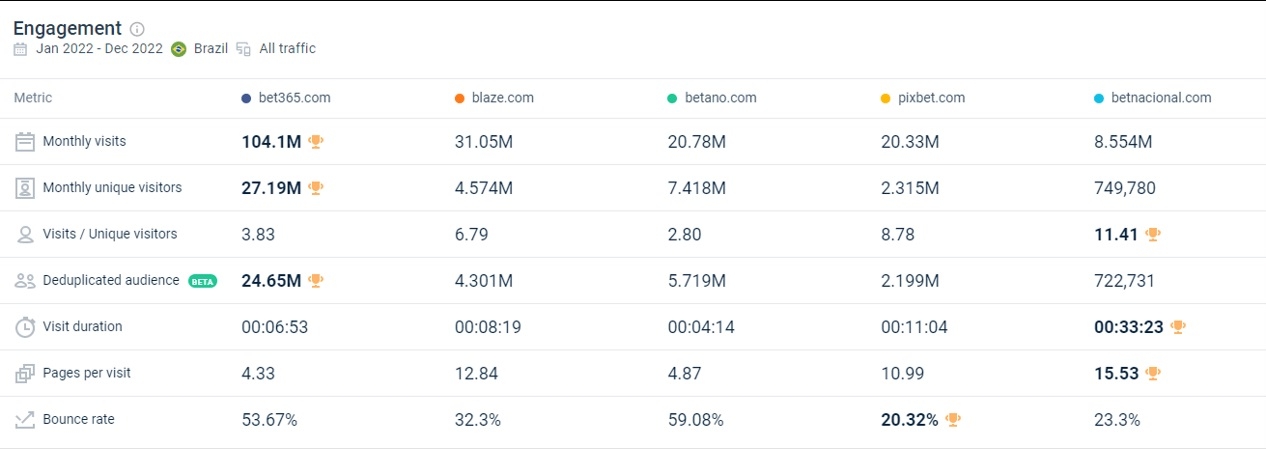Click the Engagement info icon

click(138, 29)
